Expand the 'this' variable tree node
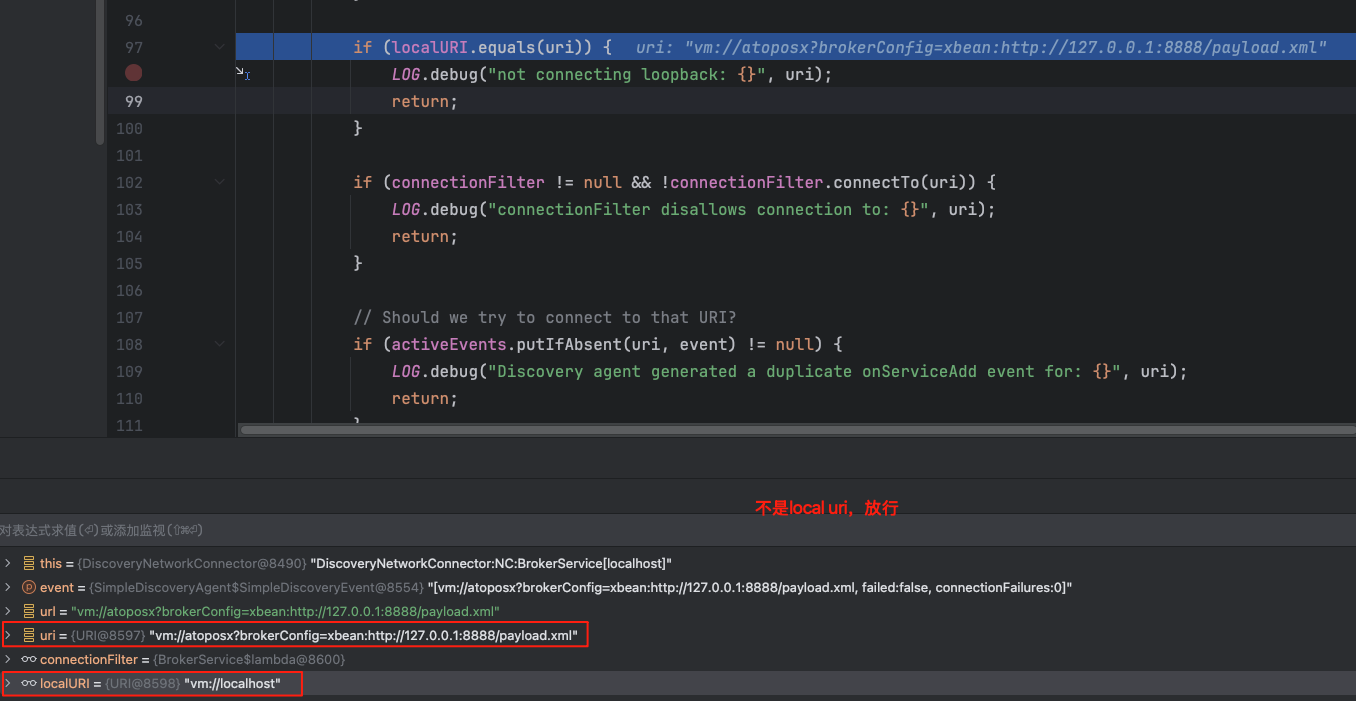The image size is (1356, 701). click(x=9, y=564)
